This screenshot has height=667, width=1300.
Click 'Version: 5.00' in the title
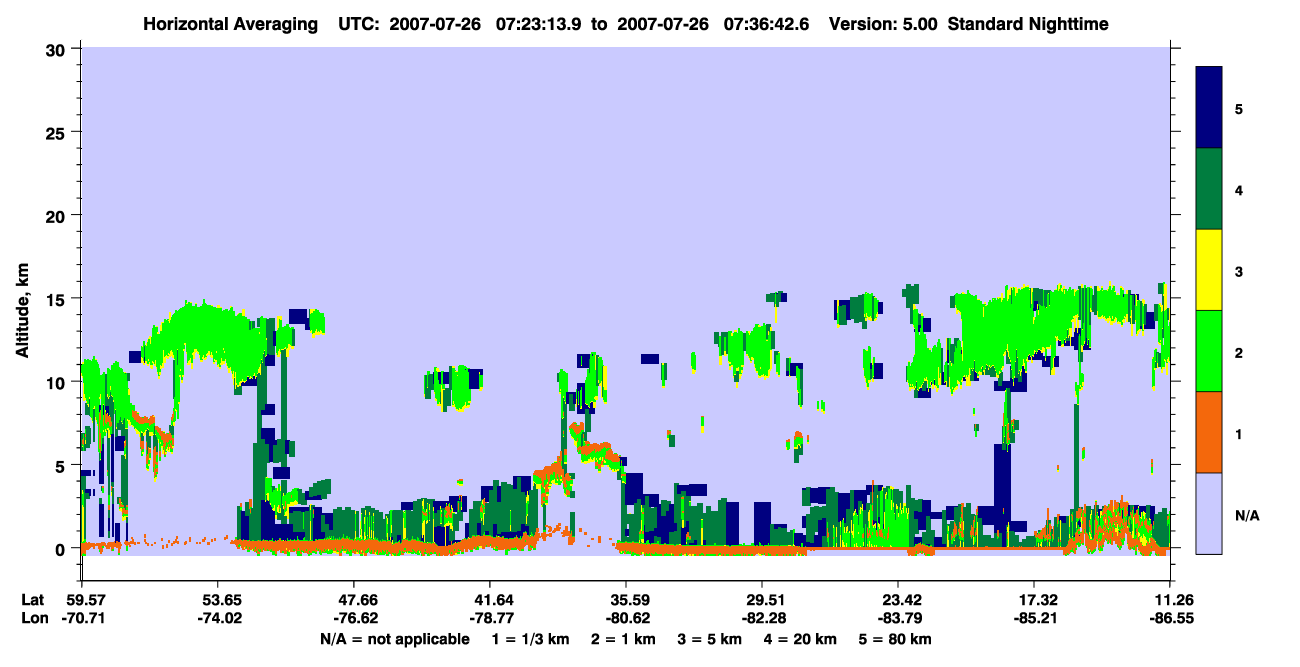tap(883, 24)
